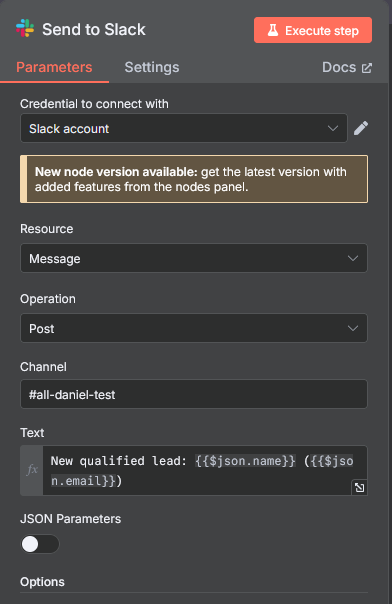Click the New node version available notice
This screenshot has height=604, width=392.
click(194, 179)
